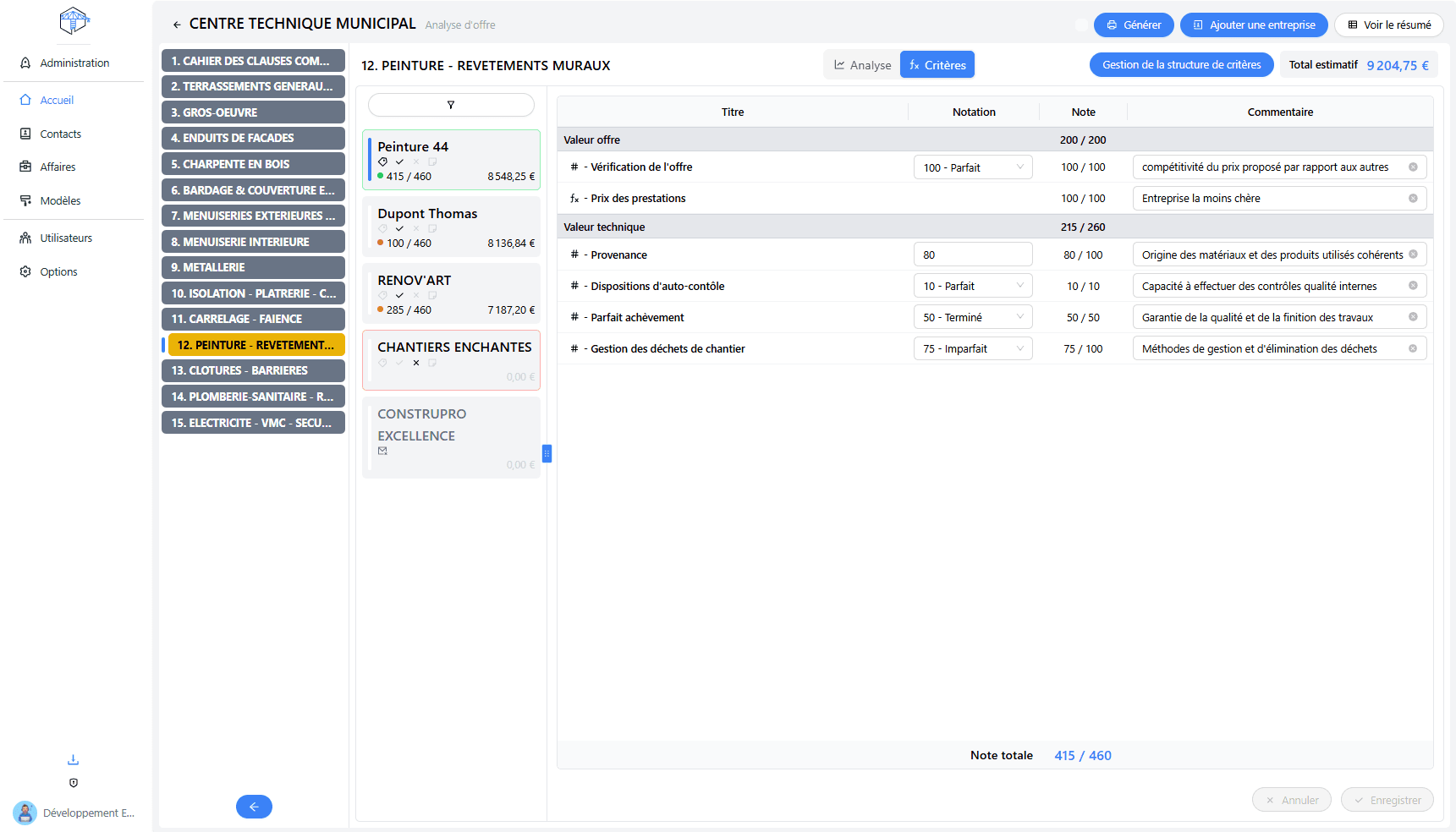The image size is (1456, 832).
Task: Clear the Provenance comment with its clear icon
Action: click(1413, 255)
